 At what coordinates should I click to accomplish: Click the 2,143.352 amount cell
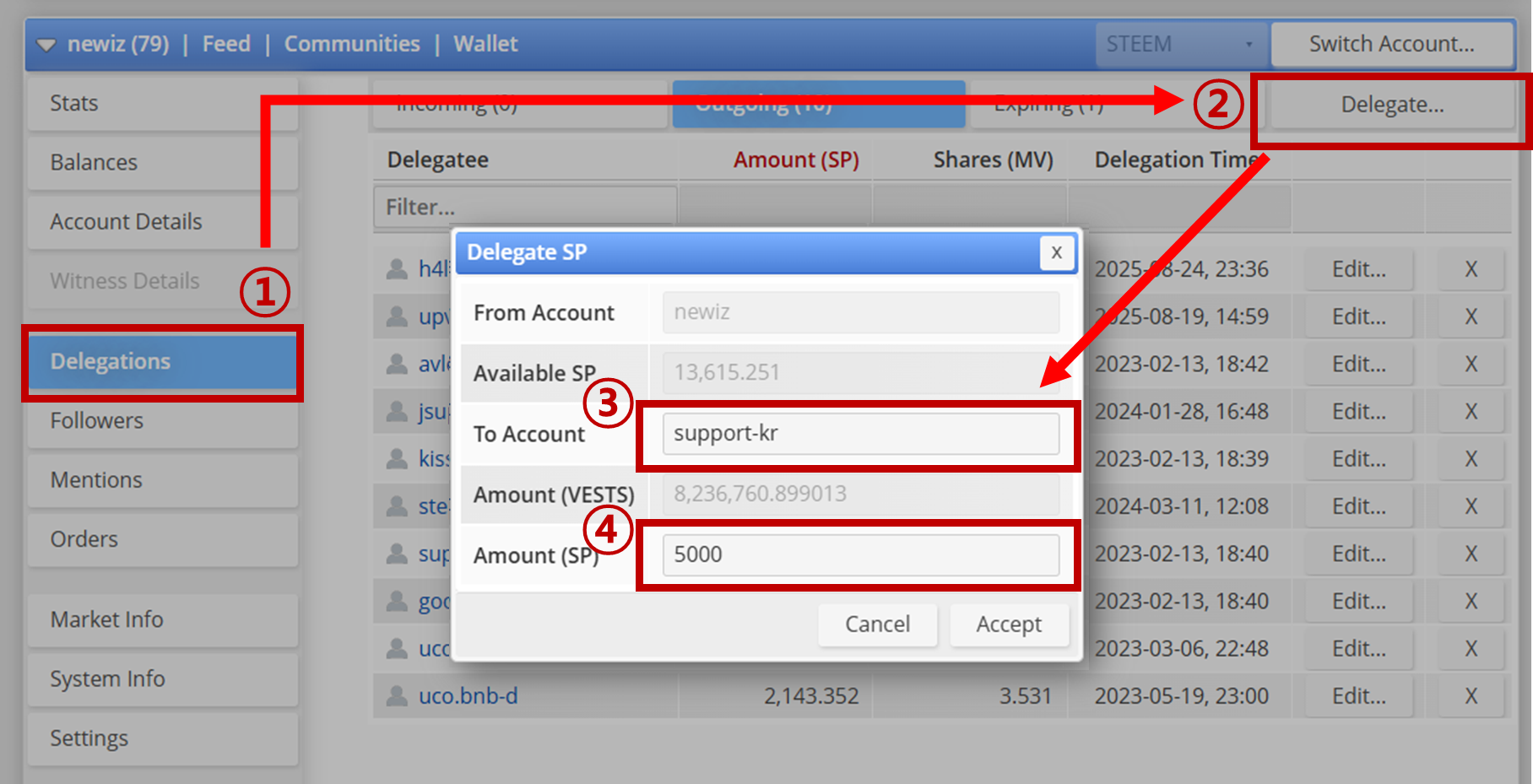pos(811,695)
